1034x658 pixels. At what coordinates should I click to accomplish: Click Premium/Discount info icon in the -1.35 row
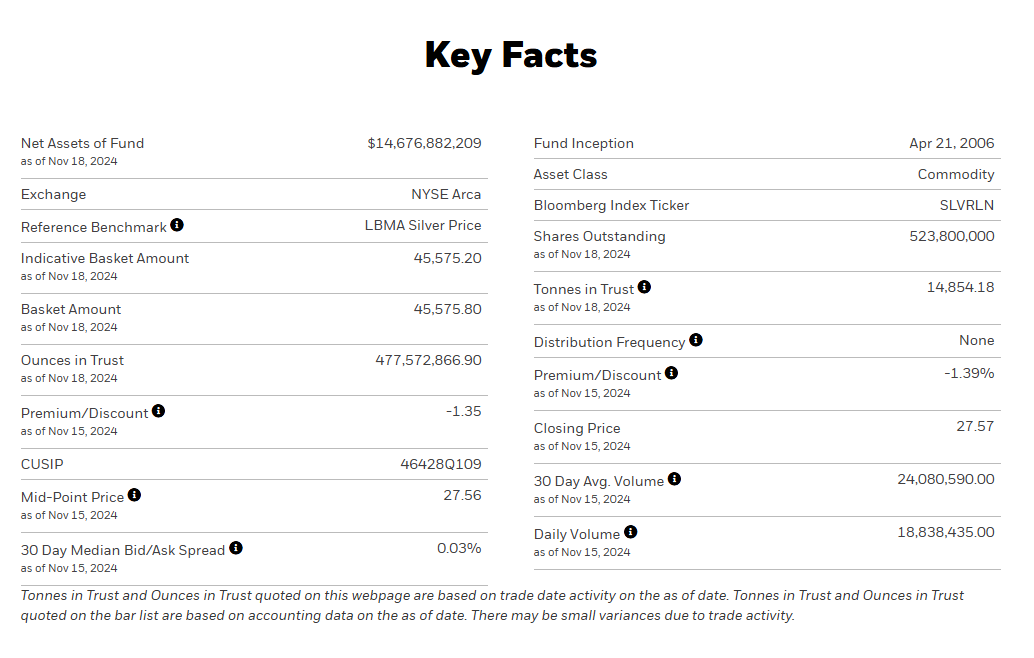click(158, 411)
